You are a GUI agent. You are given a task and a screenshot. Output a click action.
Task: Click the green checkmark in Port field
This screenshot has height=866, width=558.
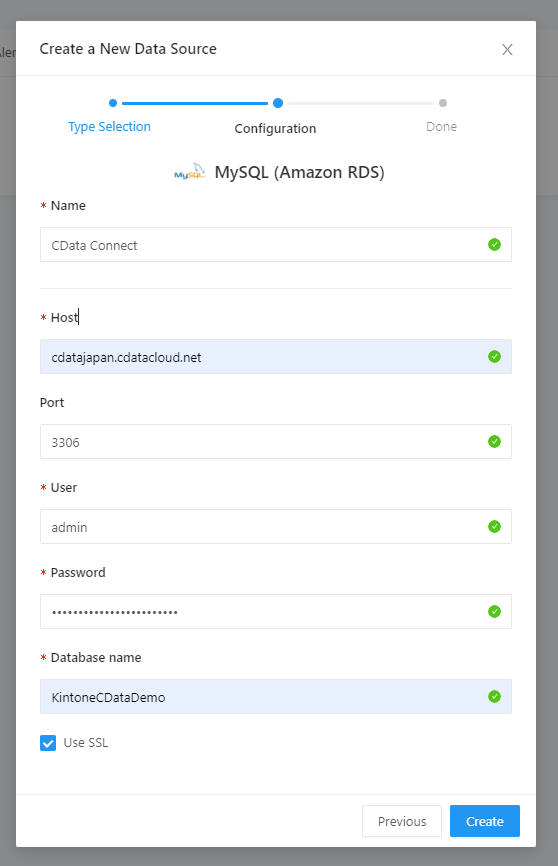[494, 442]
